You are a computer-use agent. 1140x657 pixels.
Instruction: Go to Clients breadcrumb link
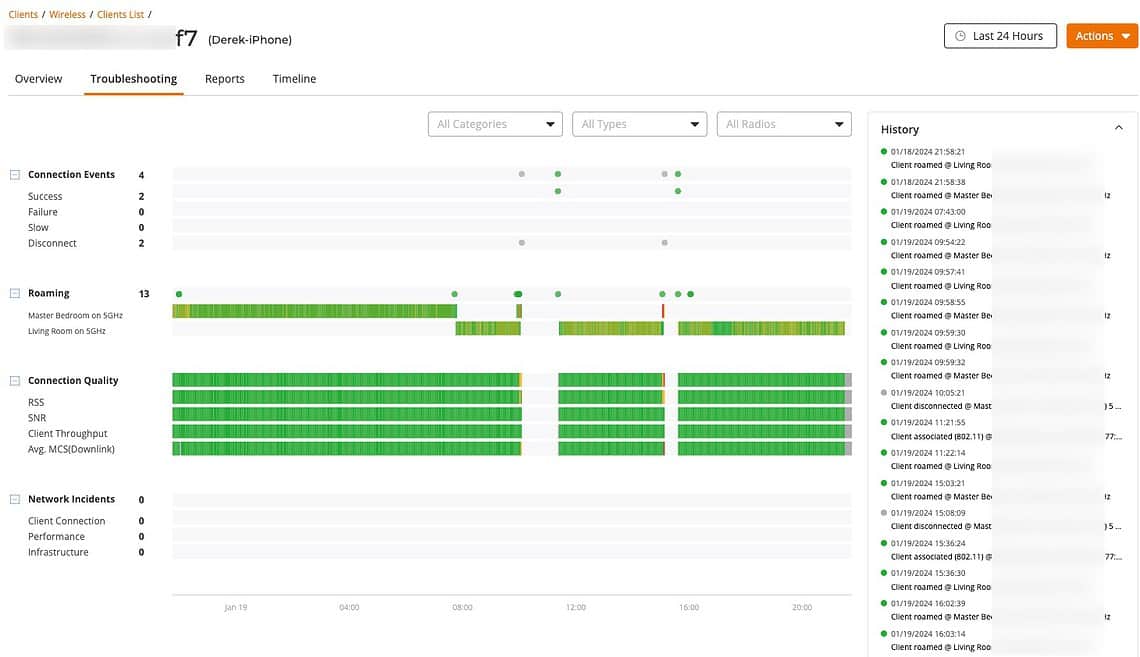(x=23, y=15)
